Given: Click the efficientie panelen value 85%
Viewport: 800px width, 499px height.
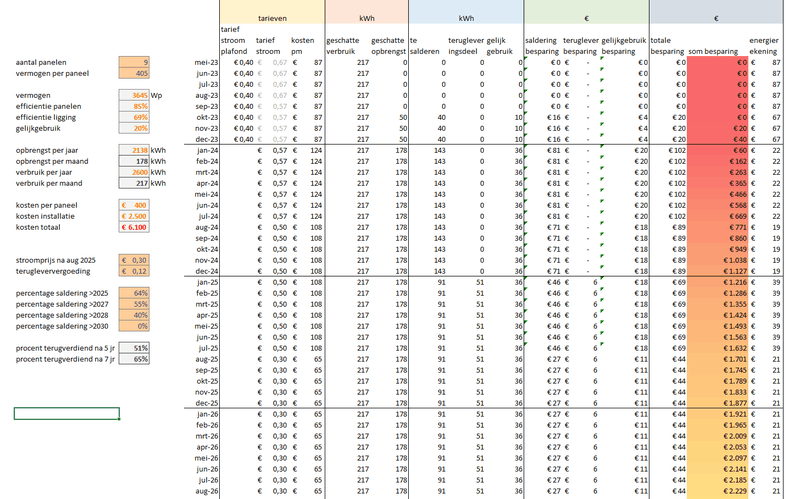Looking at the screenshot, I should click(134, 106).
